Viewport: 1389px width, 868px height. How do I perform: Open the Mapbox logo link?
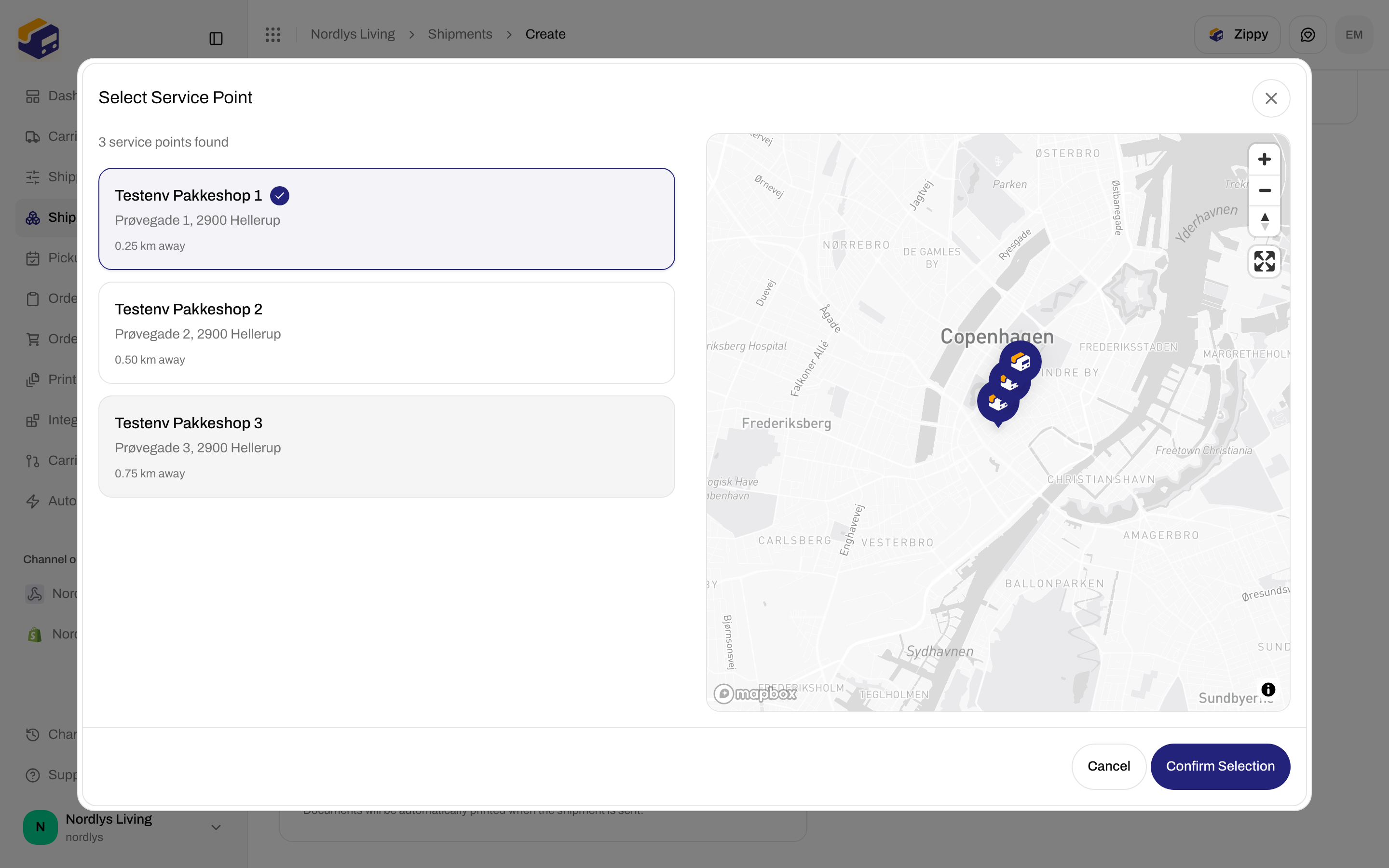[x=755, y=693]
